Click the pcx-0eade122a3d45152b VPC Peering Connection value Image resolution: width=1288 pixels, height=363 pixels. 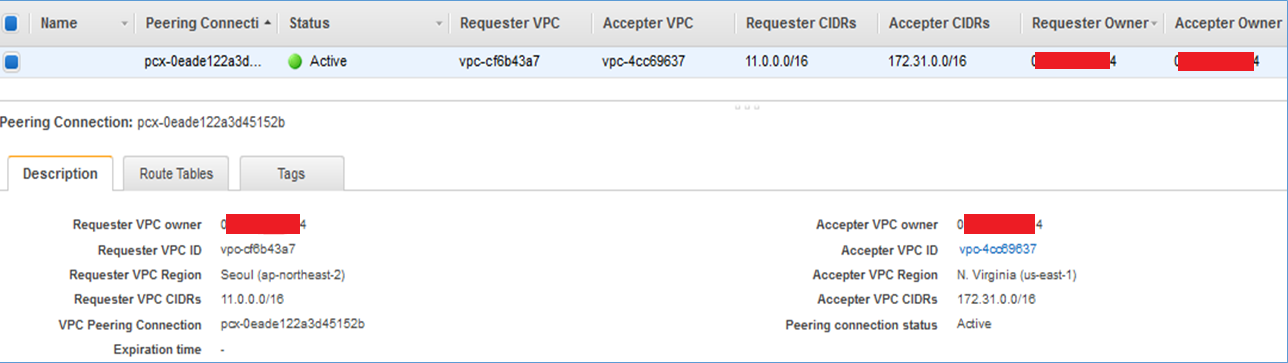(x=292, y=325)
